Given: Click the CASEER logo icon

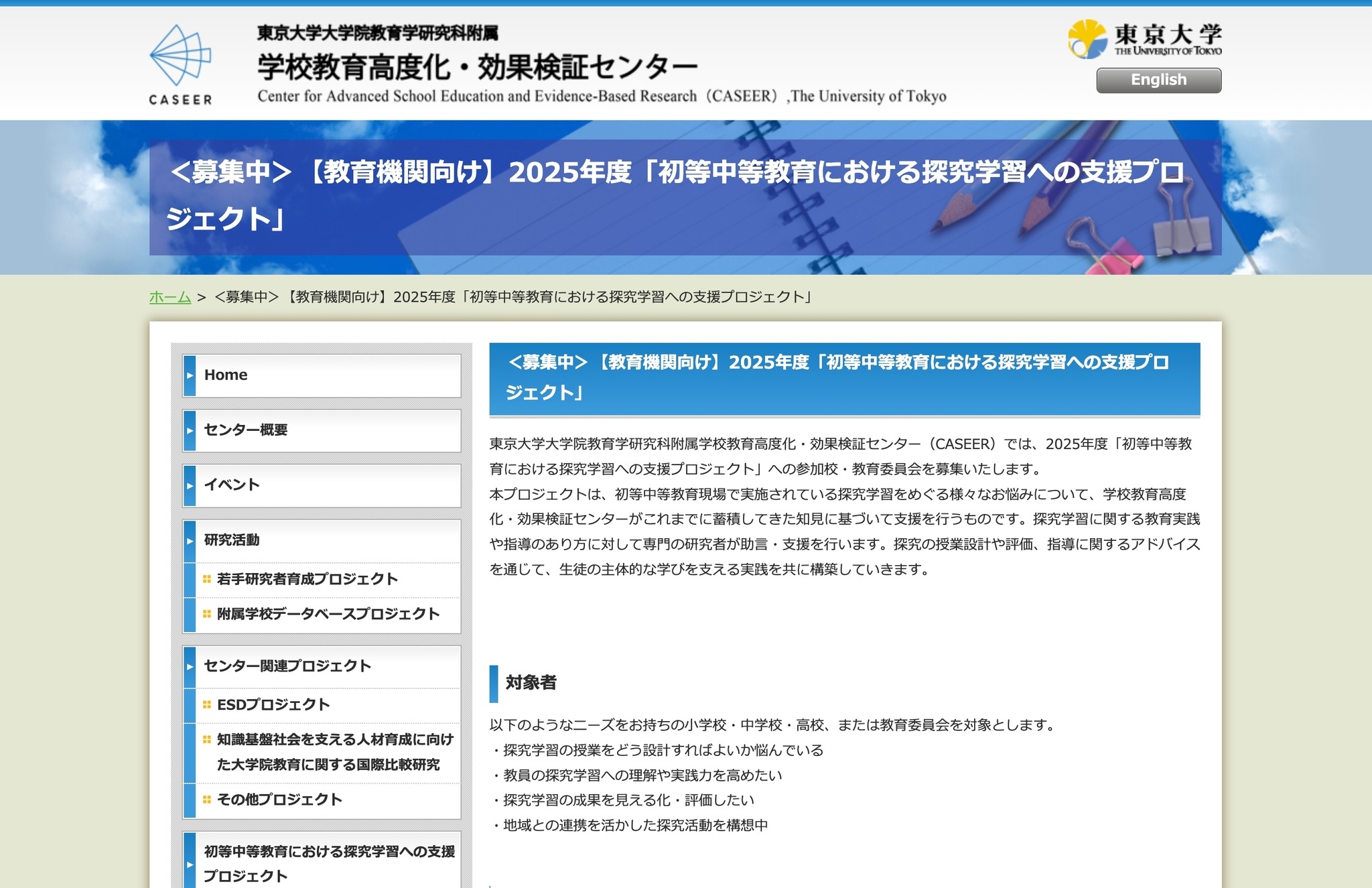Looking at the screenshot, I should pyautogui.click(x=180, y=65).
